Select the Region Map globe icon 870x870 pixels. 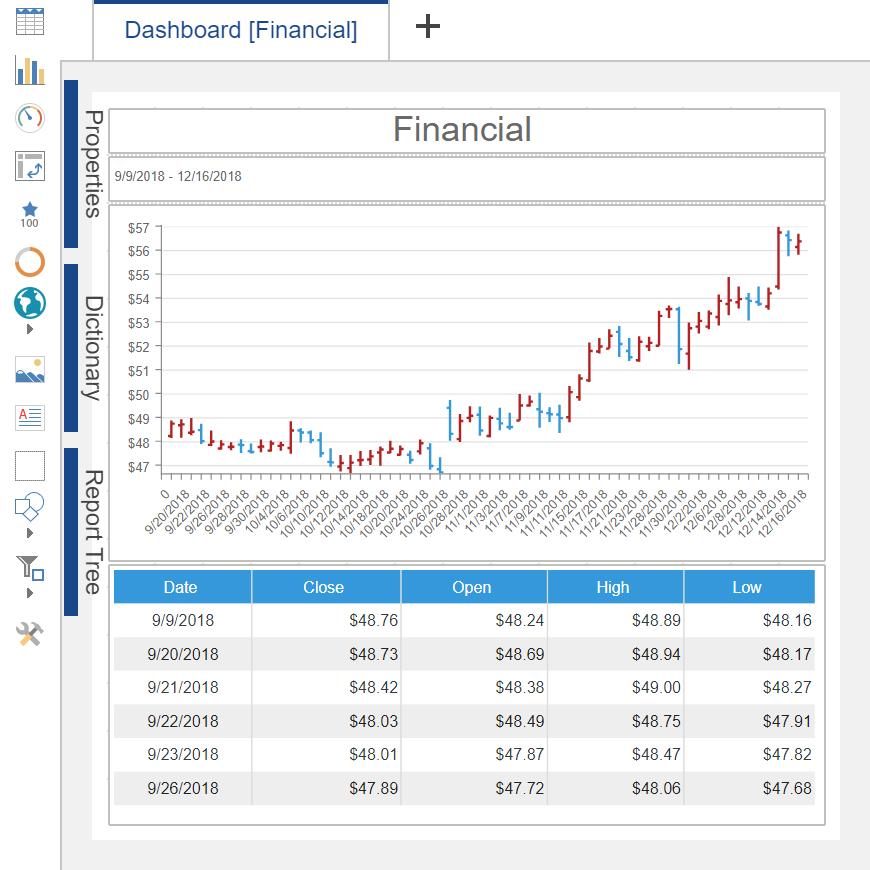[30, 303]
